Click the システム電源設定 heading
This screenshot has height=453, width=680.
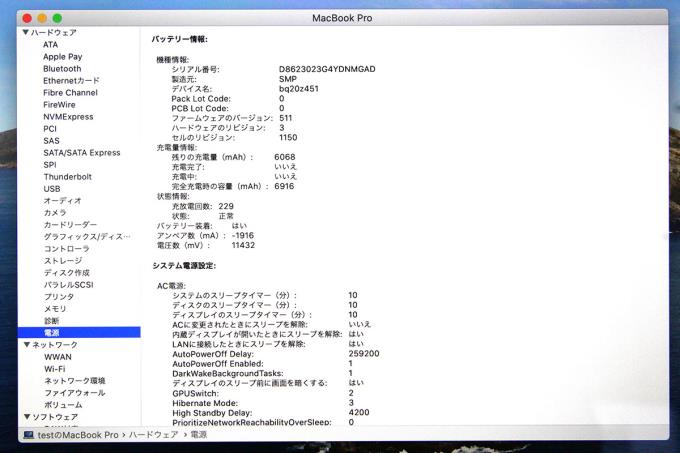pyautogui.click(x=184, y=266)
